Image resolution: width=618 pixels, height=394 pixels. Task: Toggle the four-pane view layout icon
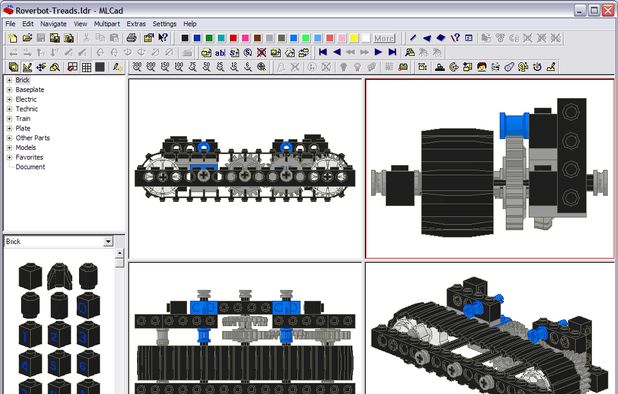pyautogui.click(x=72, y=67)
